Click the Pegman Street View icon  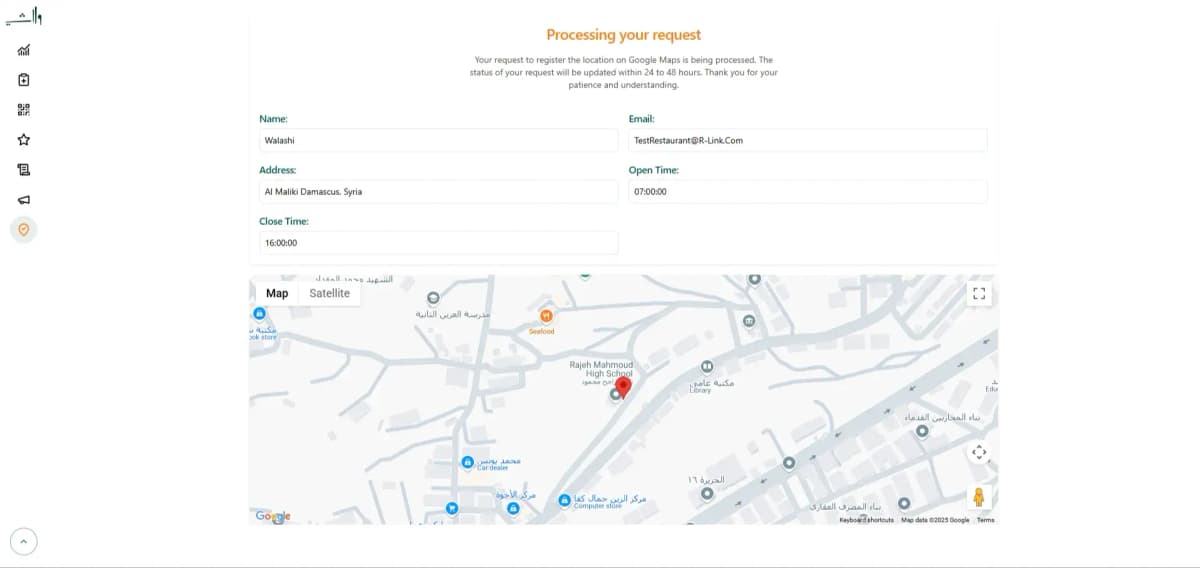pyautogui.click(x=978, y=497)
